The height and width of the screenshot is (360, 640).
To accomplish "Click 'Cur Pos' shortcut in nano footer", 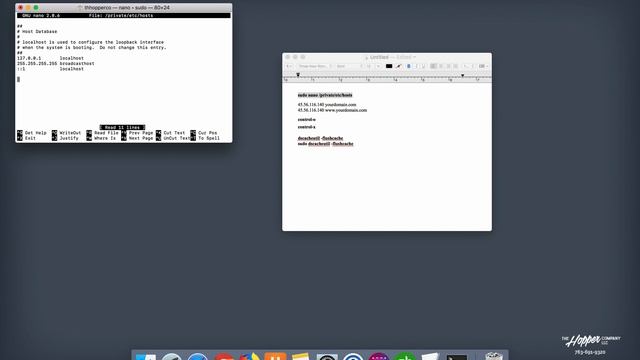I will (x=204, y=133).
